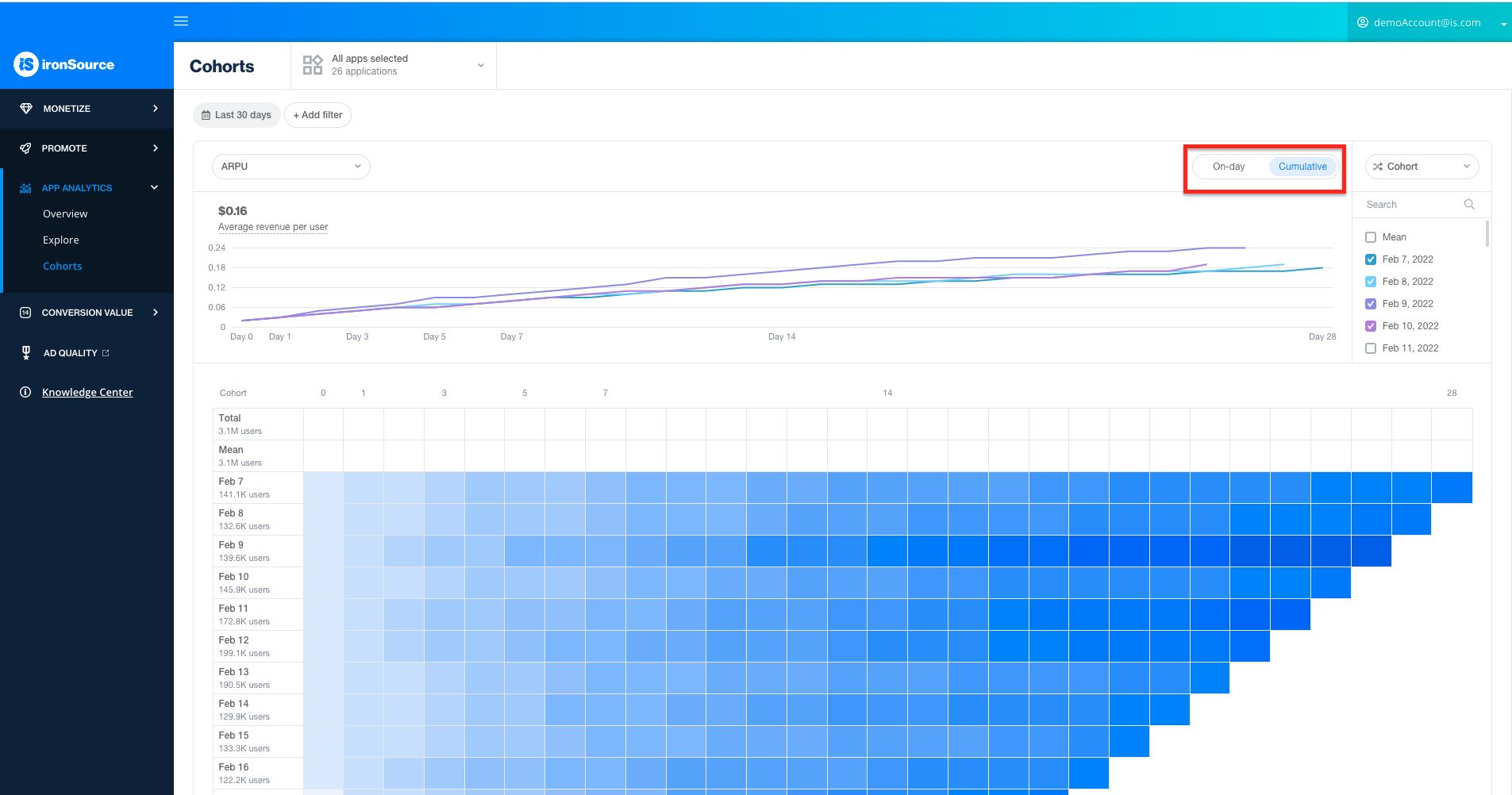Click the $0.16 ARPU value
Screen dimensions: 1512x795
click(233, 211)
